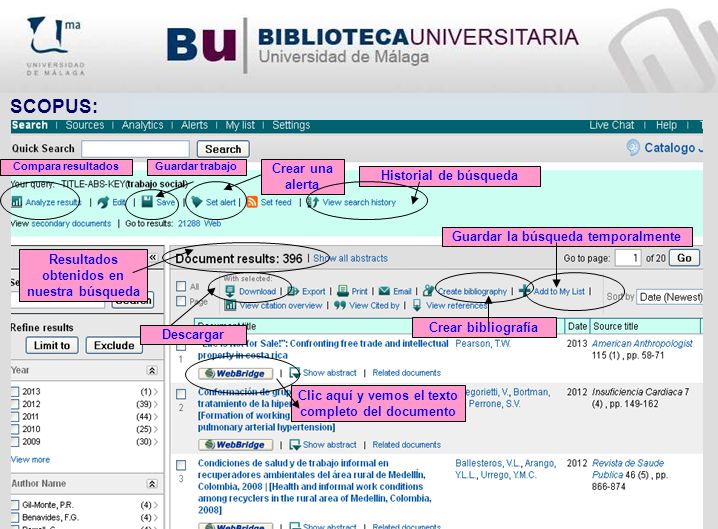Click the Go to page number field
718x529 pixels.
[x=628, y=258]
